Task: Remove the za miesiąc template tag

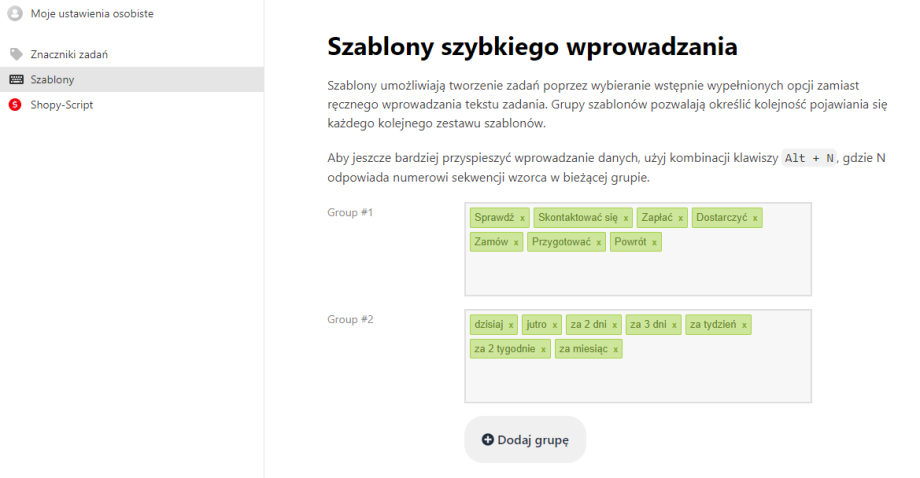Action: [x=616, y=349]
